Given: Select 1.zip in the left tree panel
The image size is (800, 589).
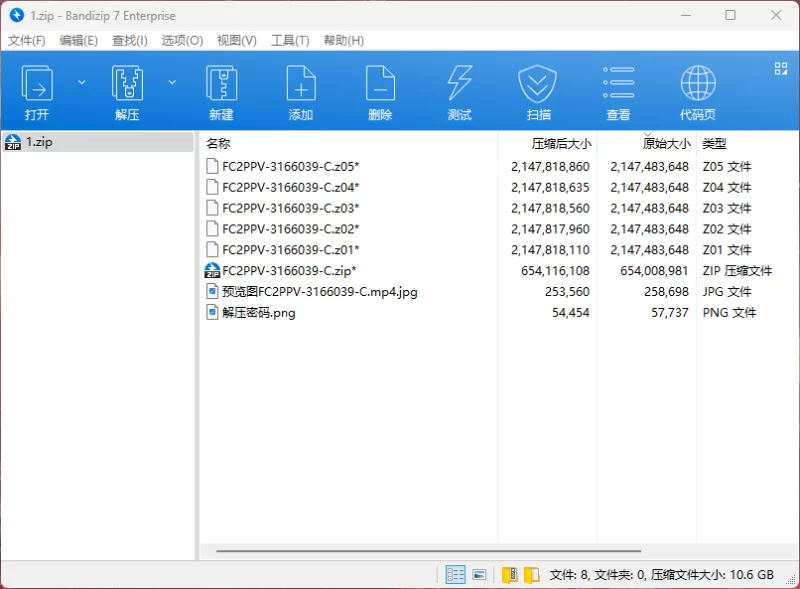Looking at the screenshot, I should point(39,142).
